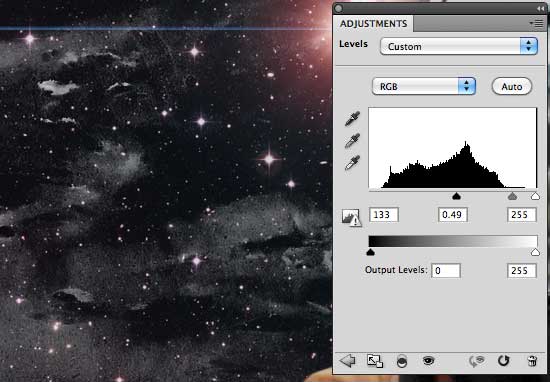
Task: Open the Adjustments panel flyout menu
Action: [x=537, y=24]
